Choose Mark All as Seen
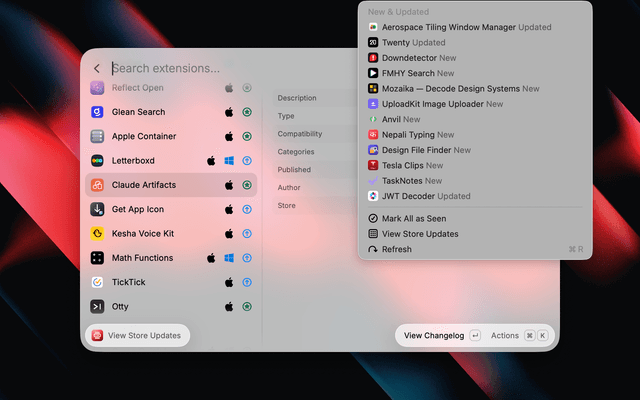 [475, 219]
